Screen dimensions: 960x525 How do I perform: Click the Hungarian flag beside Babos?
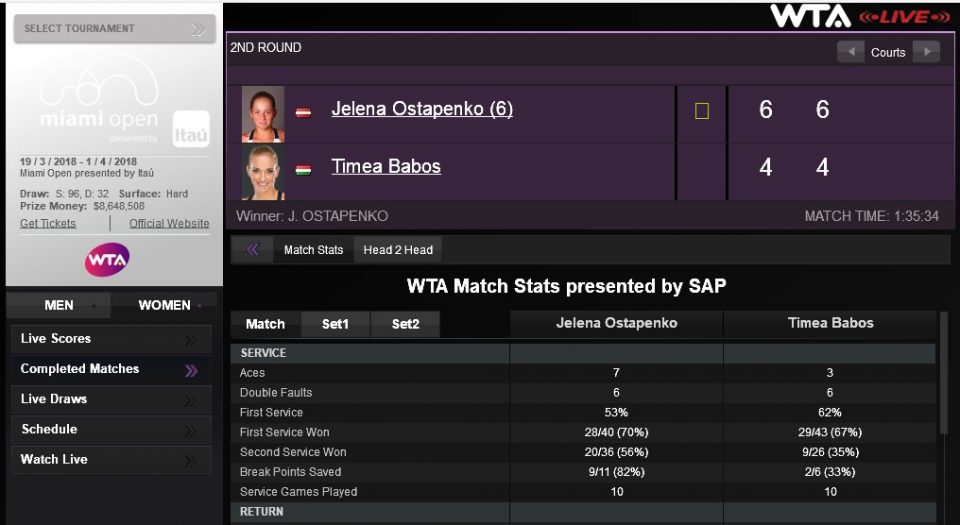tap(303, 169)
